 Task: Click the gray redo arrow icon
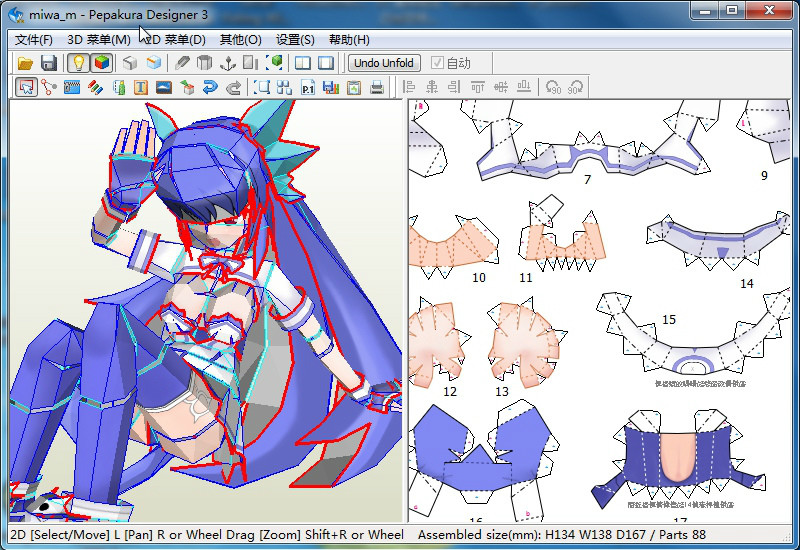tap(234, 88)
